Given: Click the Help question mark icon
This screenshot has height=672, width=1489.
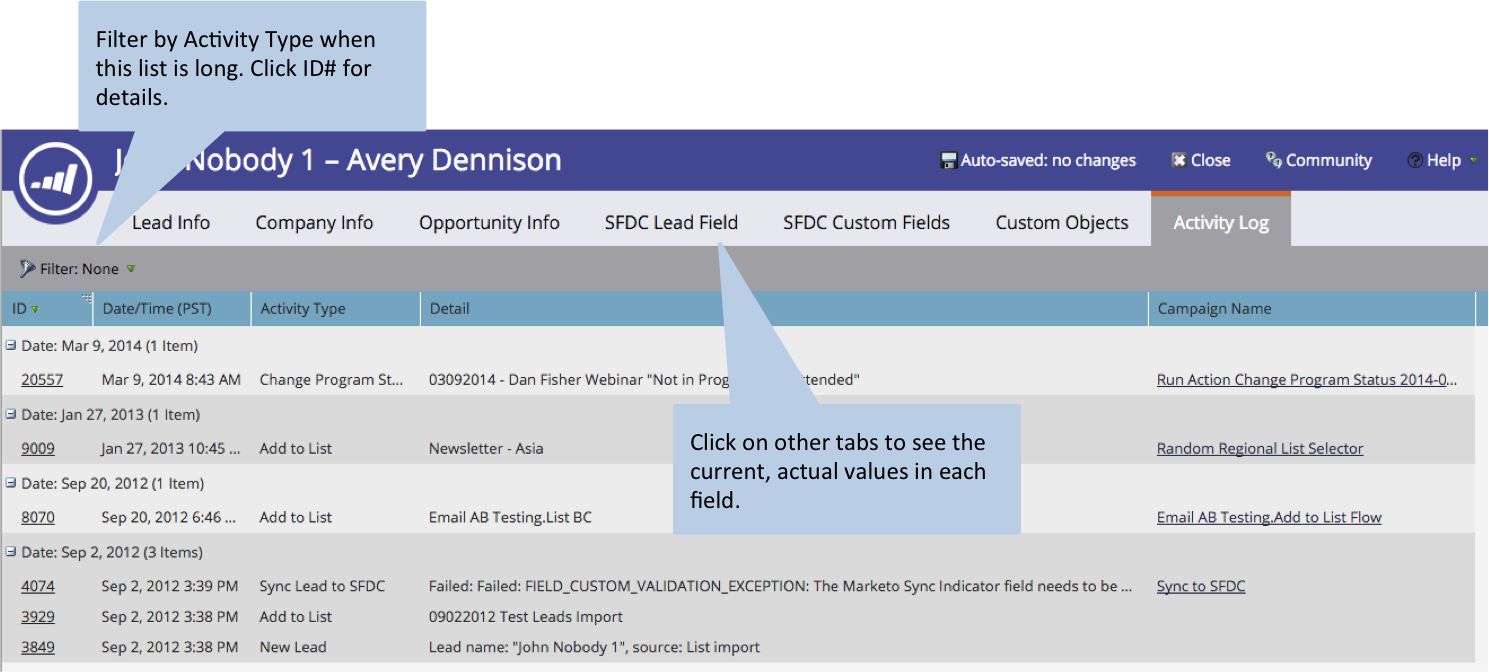Looking at the screenshot, I should [1414, 161].
